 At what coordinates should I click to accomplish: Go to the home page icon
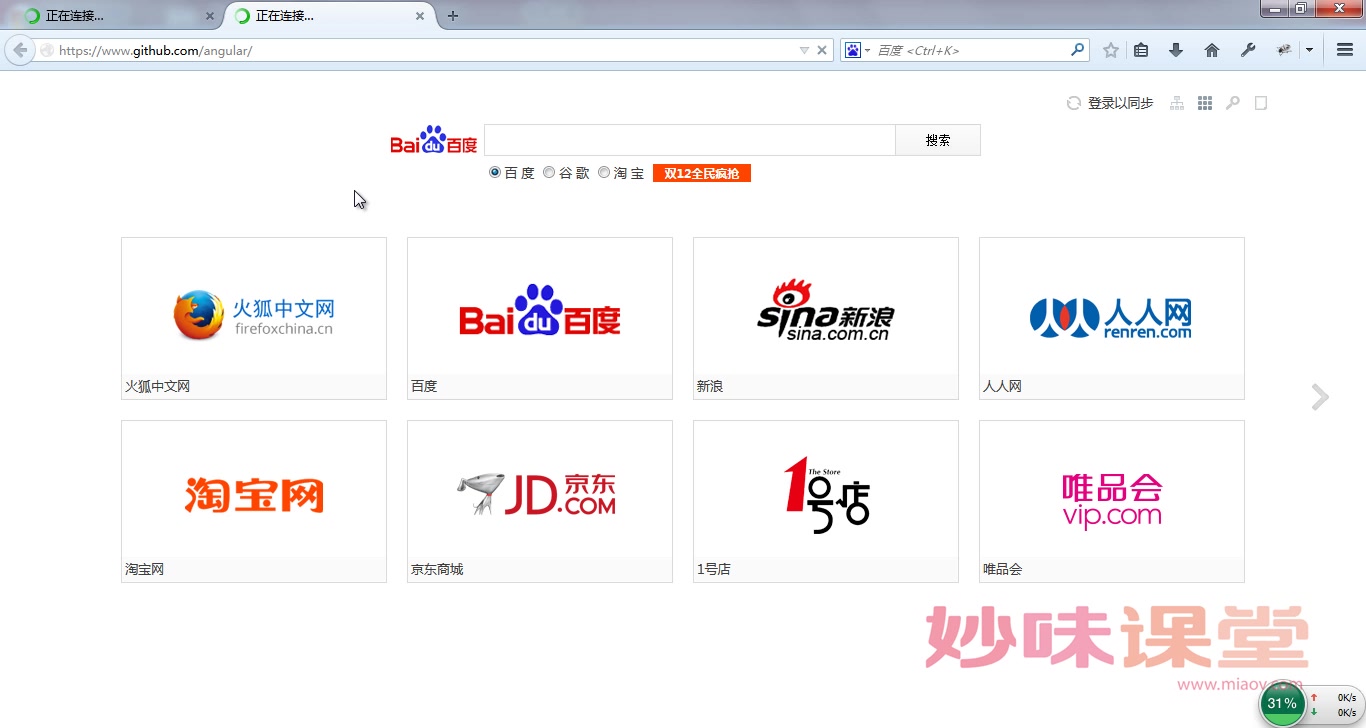[x=1212, y=50]
